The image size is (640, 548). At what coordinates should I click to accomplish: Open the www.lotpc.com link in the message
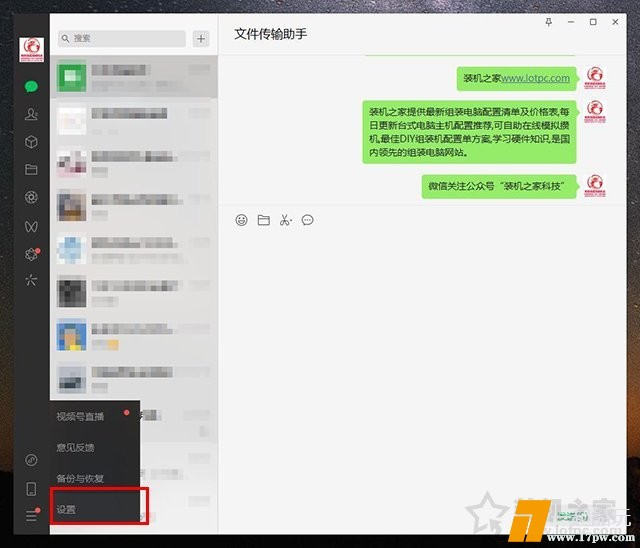(x=535, y=78)
